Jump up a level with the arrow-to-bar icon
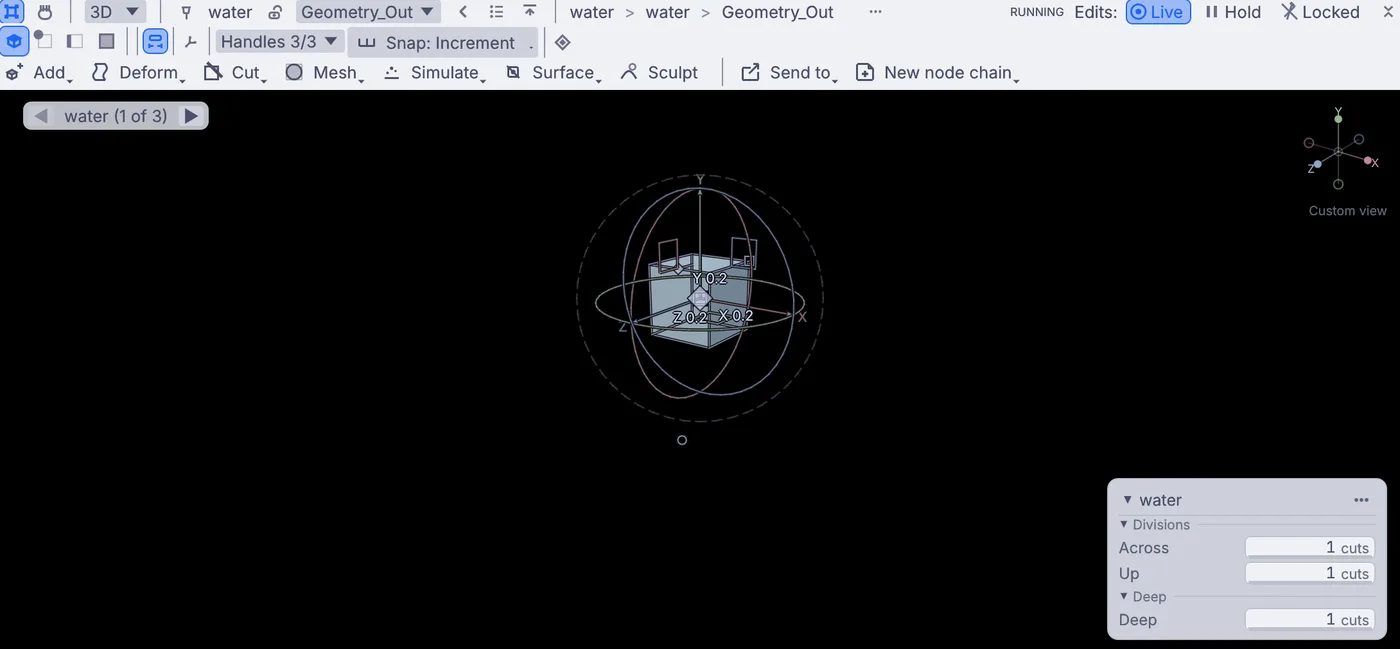Image resolution: width=1400 pixels, height=649 pixels. [x=530, y=12]
